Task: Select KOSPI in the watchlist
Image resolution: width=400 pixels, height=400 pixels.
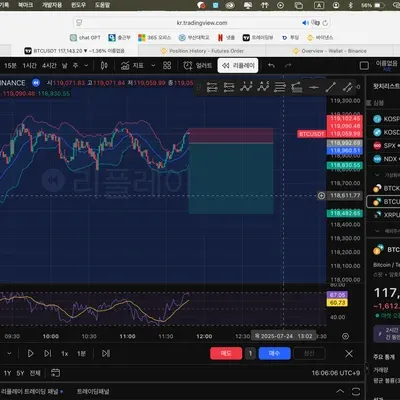Action: 386,119
